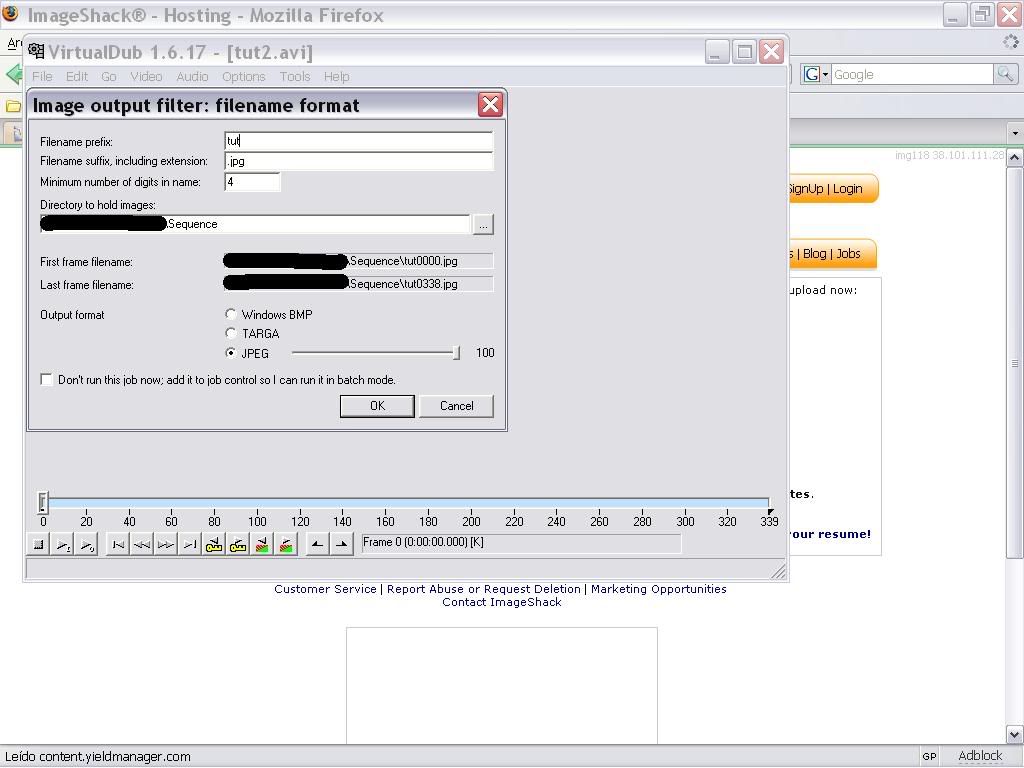Click the next scene change icon

[286, 544]
